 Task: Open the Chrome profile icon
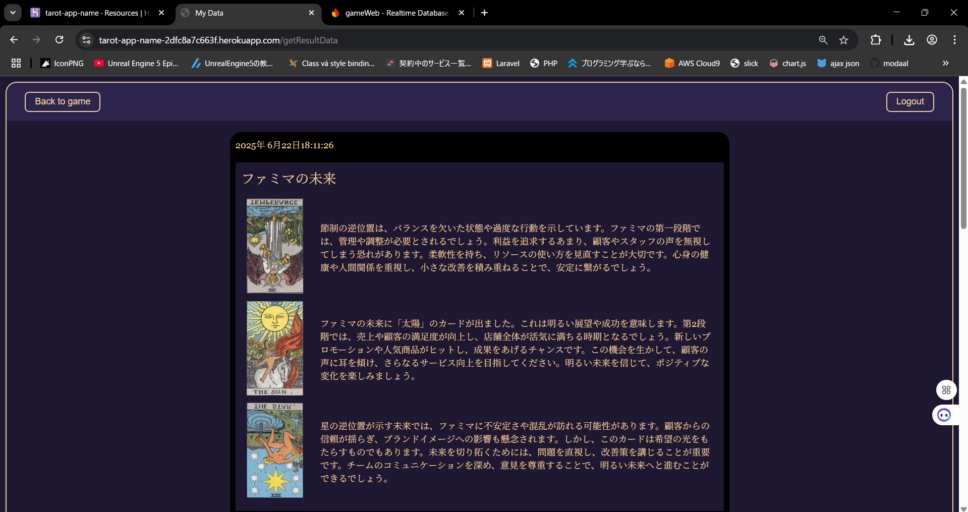tap(932, 40)
